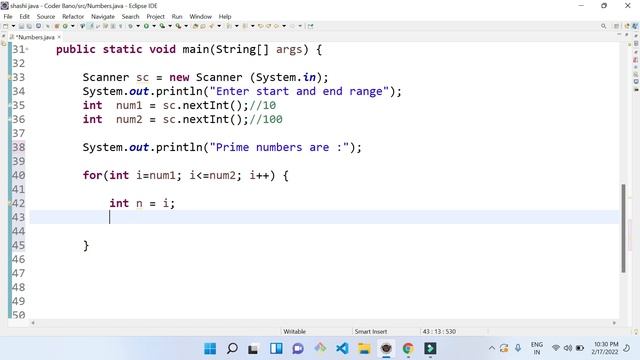Viewport: 640px width, 360px height.
Task: Show hidden system tray icons chevron
Action: (x=492, y=348)
